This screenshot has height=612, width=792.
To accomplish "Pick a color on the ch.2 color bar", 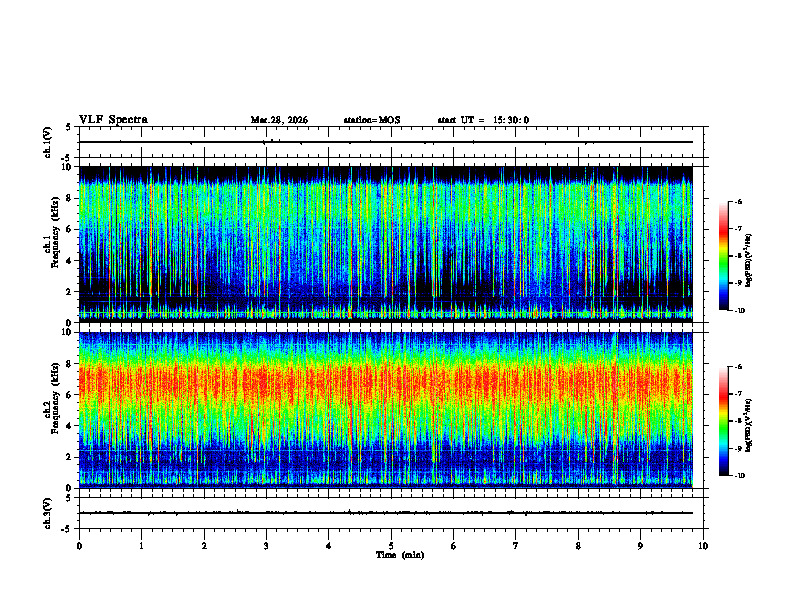I will click(x=724, y=421).
